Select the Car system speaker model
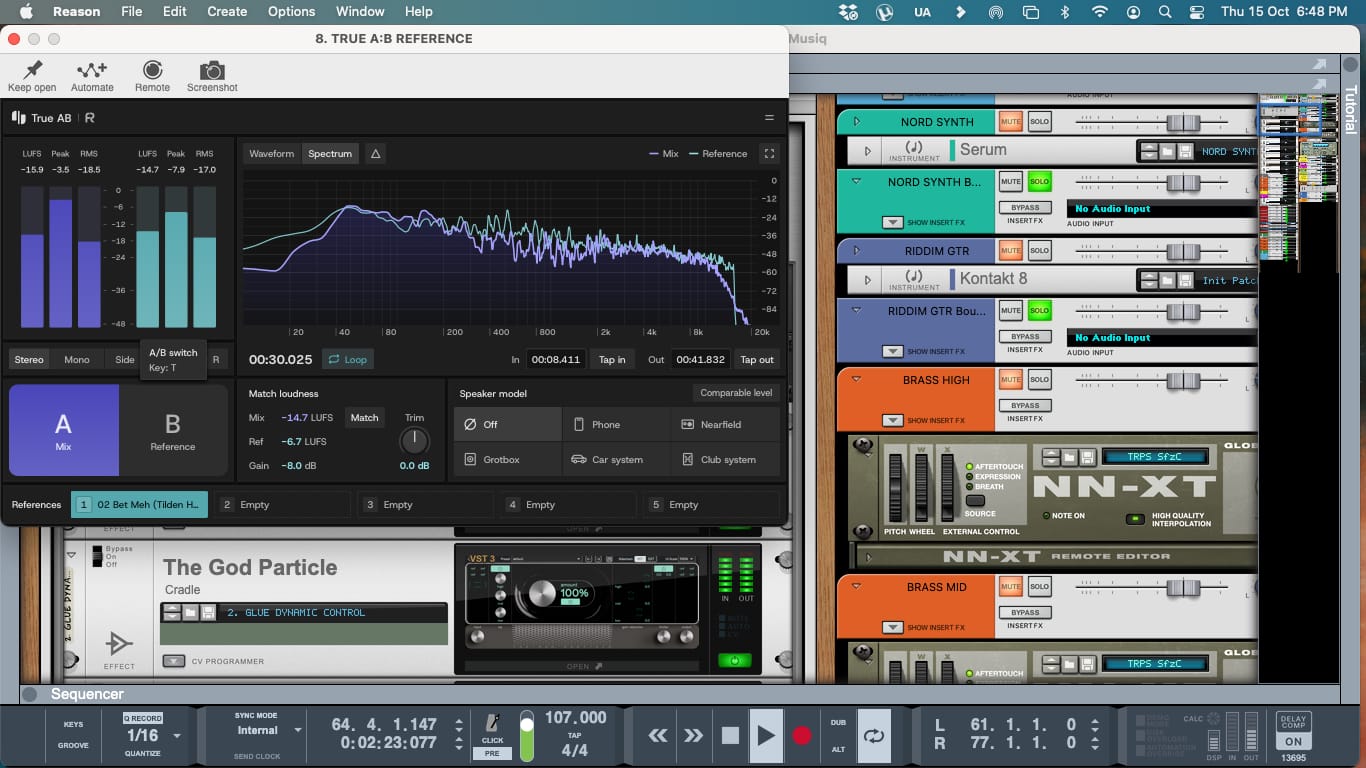 pyautogui.click(x=617, y=460)
